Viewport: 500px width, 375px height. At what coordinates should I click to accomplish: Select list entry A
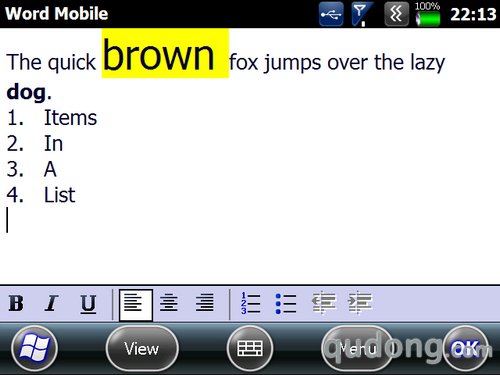(x=50, y=169)
